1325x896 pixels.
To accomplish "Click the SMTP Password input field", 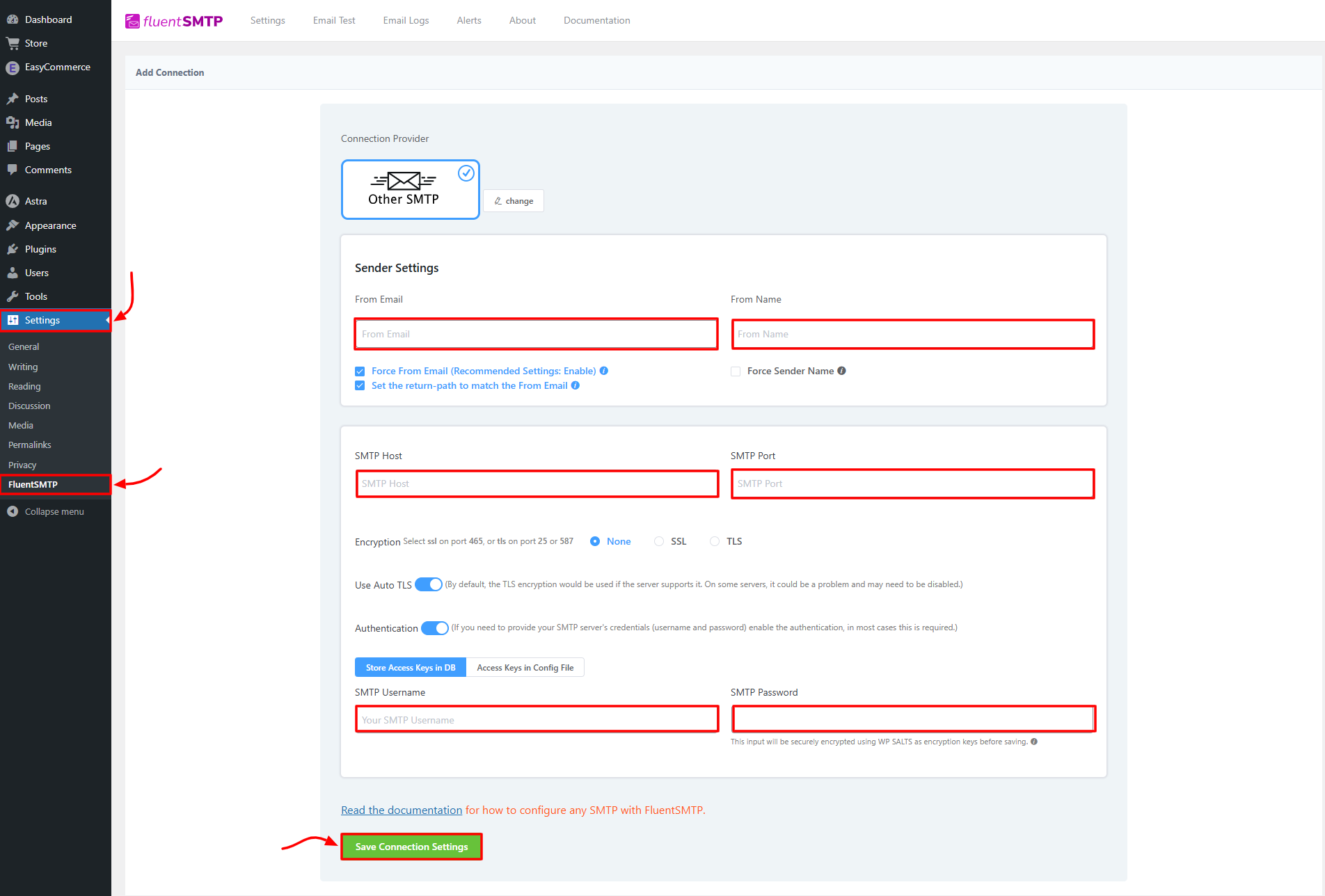I will 914,719.
